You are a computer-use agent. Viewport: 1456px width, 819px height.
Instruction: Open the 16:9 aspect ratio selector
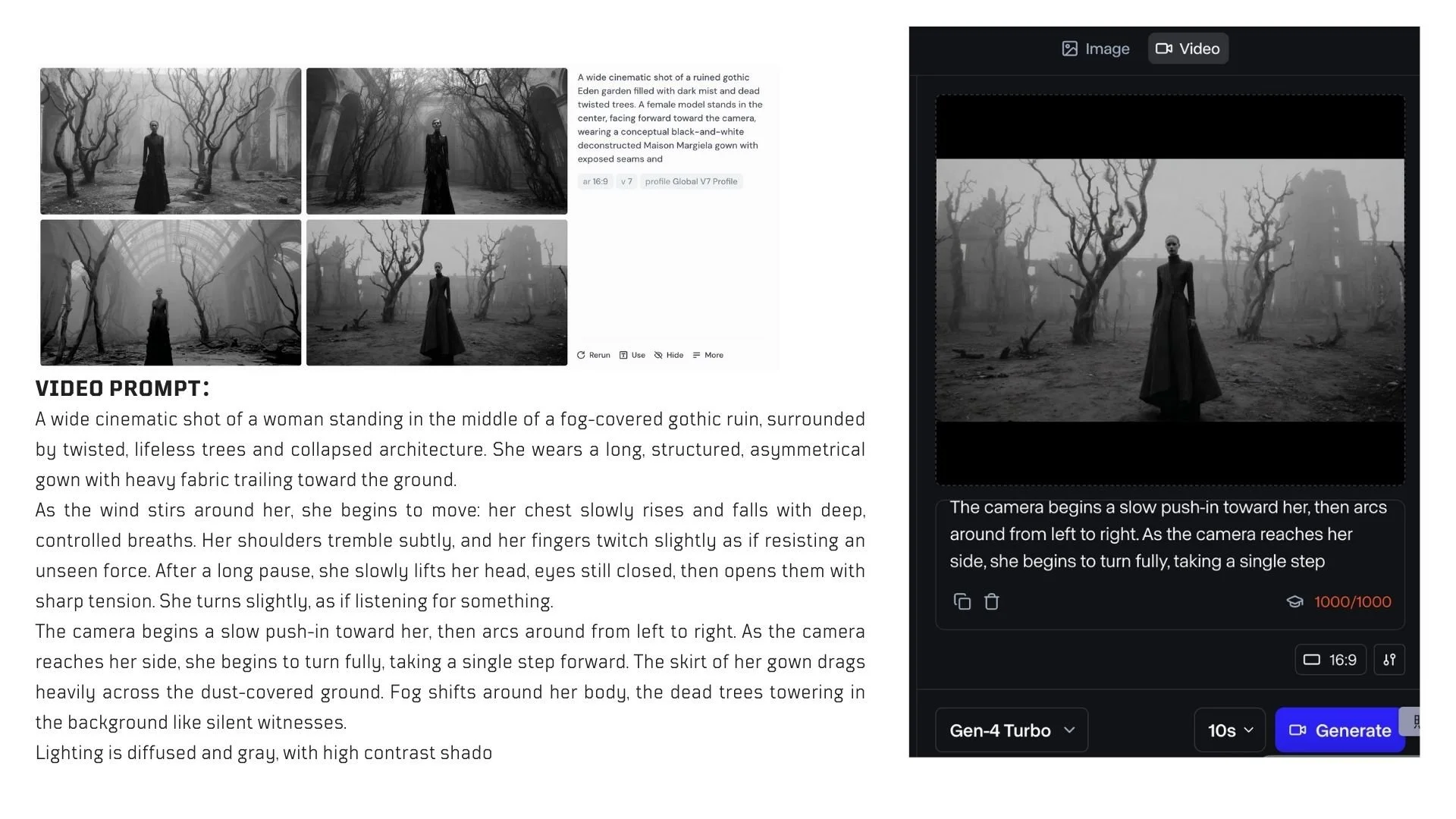click(1330, 660)
